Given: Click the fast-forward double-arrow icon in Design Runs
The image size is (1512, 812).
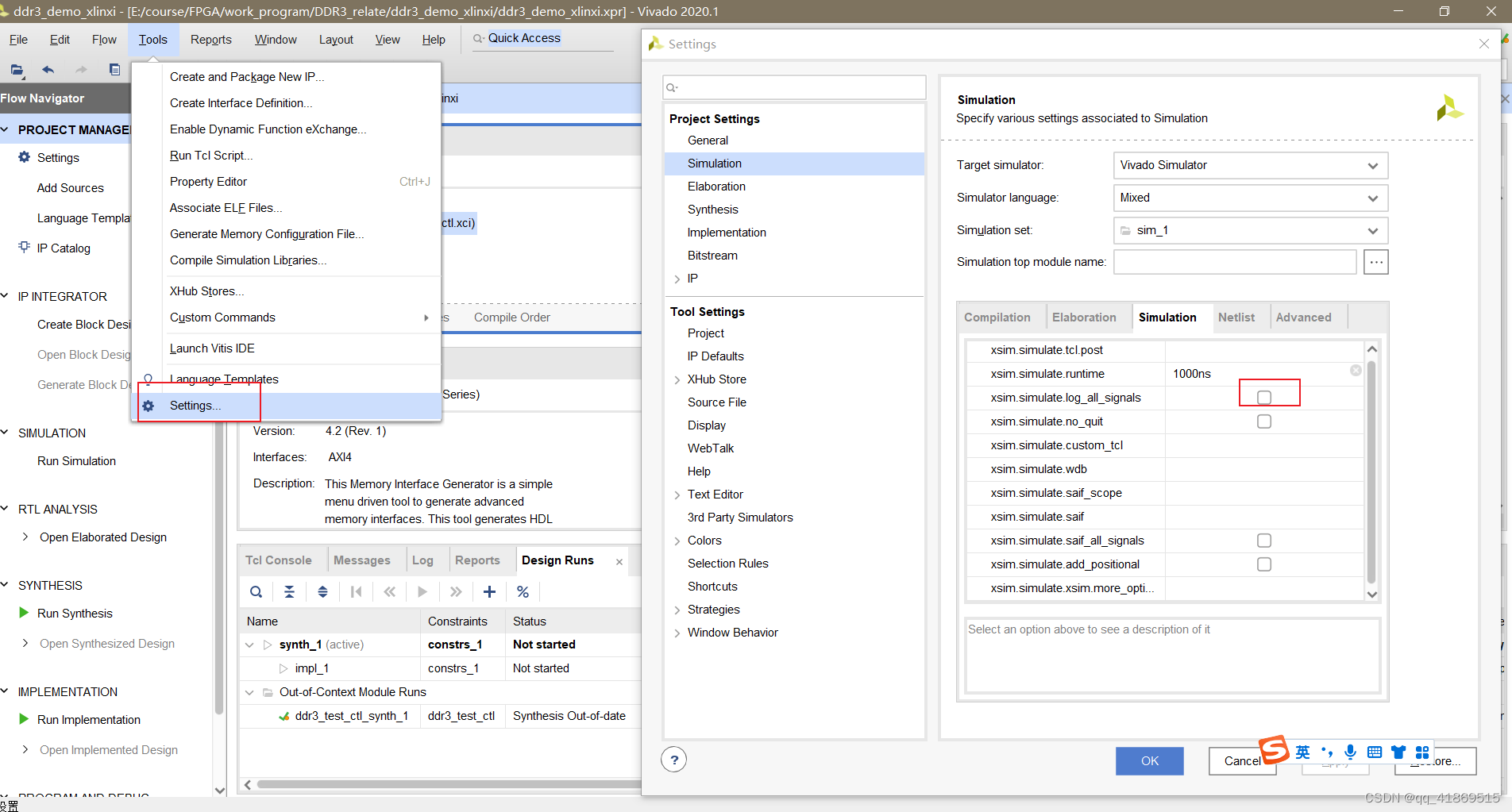Looking at the screenshot, I should click(456, 591).
